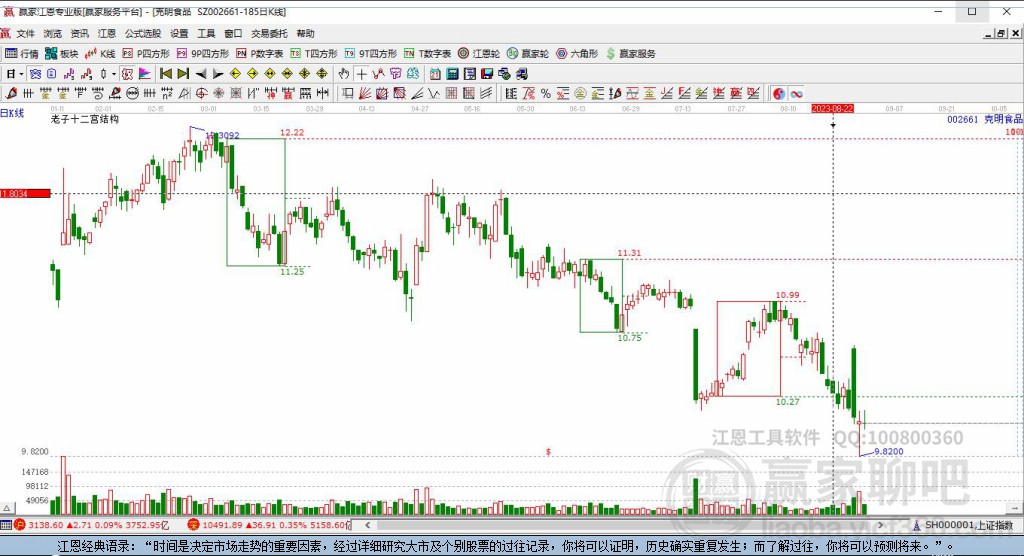This screenshot has height=556, width=1024.
Task: Jump to first bar icon
Action: tap(166, 74)
